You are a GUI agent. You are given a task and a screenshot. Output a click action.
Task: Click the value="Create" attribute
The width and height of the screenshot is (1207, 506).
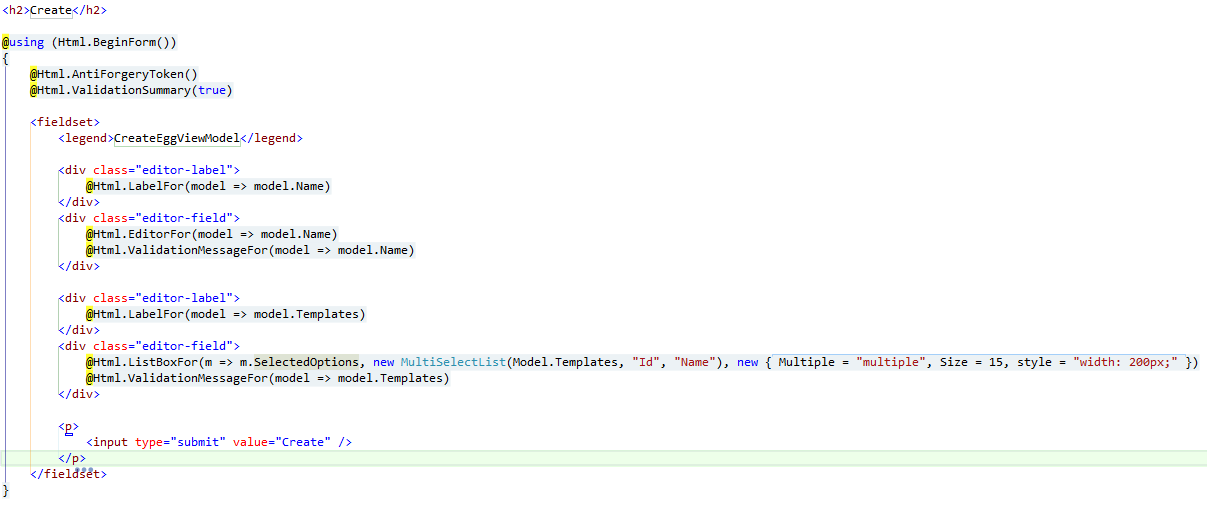[282, 442]
